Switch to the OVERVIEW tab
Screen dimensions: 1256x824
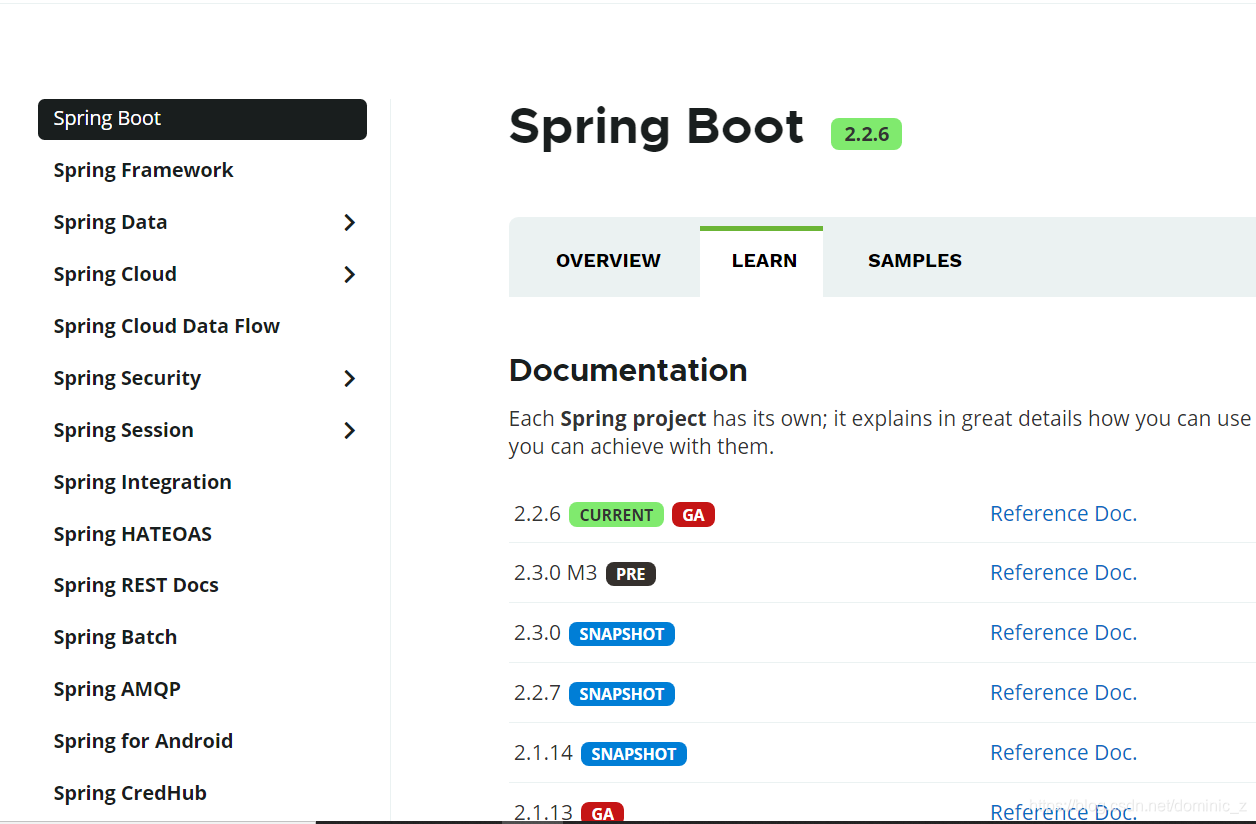(608, 261)
